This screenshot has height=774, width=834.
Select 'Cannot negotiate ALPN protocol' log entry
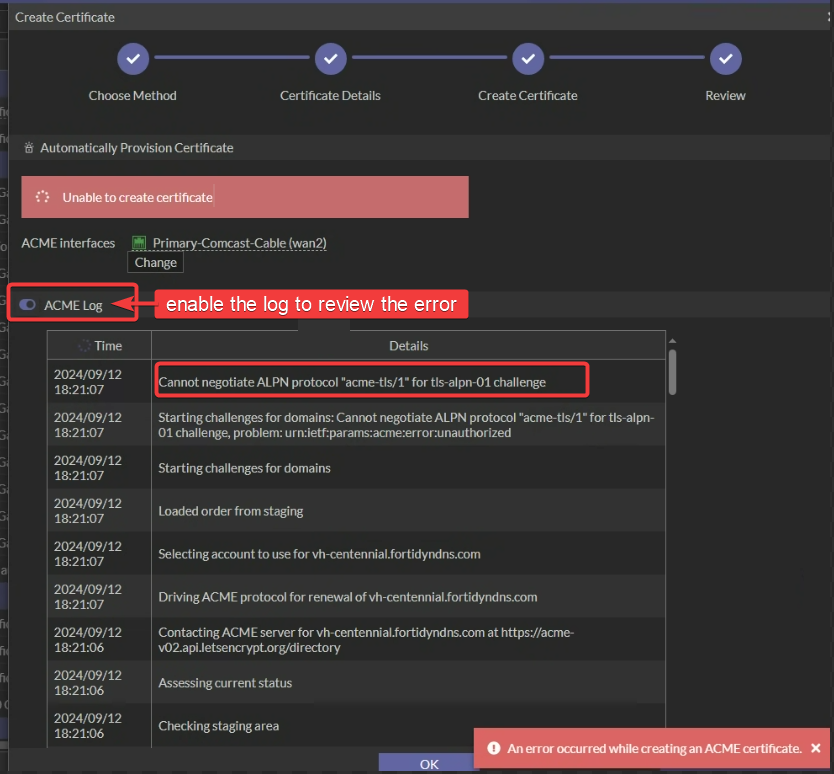pyautogui.click(x=356, y=382)
